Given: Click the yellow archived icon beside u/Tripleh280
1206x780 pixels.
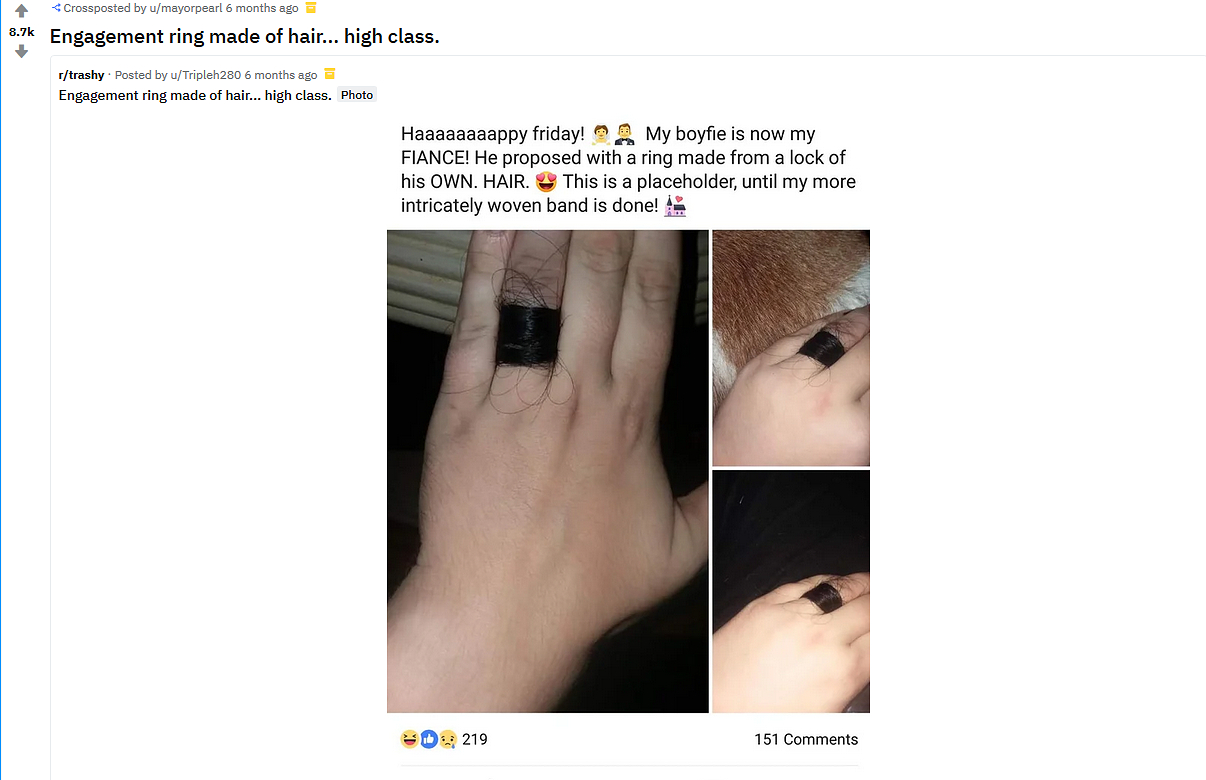Looking at the screenshot, I should point(330,74).
